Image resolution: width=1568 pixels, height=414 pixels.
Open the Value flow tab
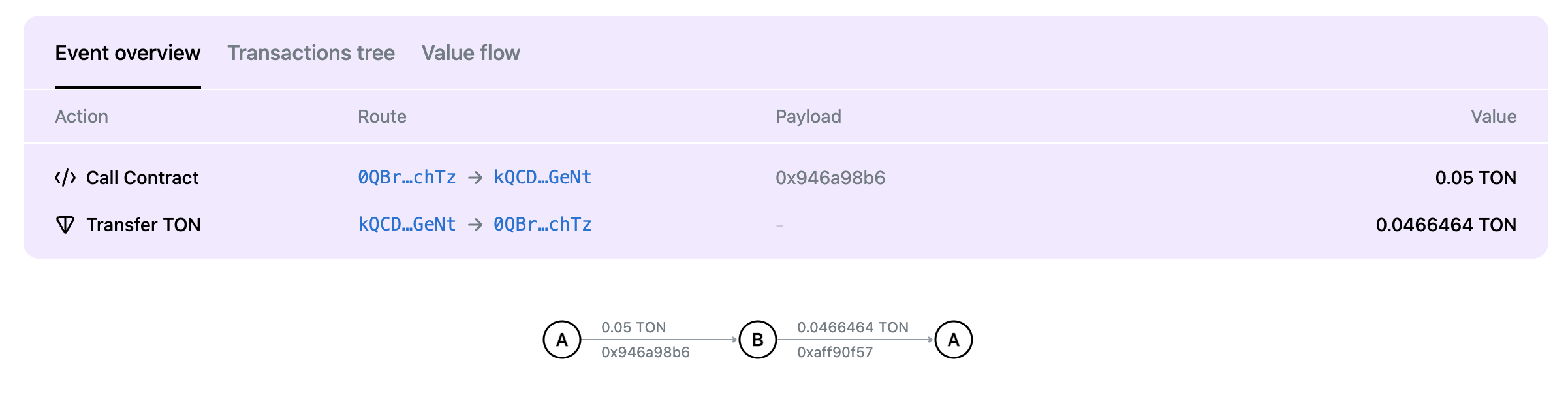471,53
